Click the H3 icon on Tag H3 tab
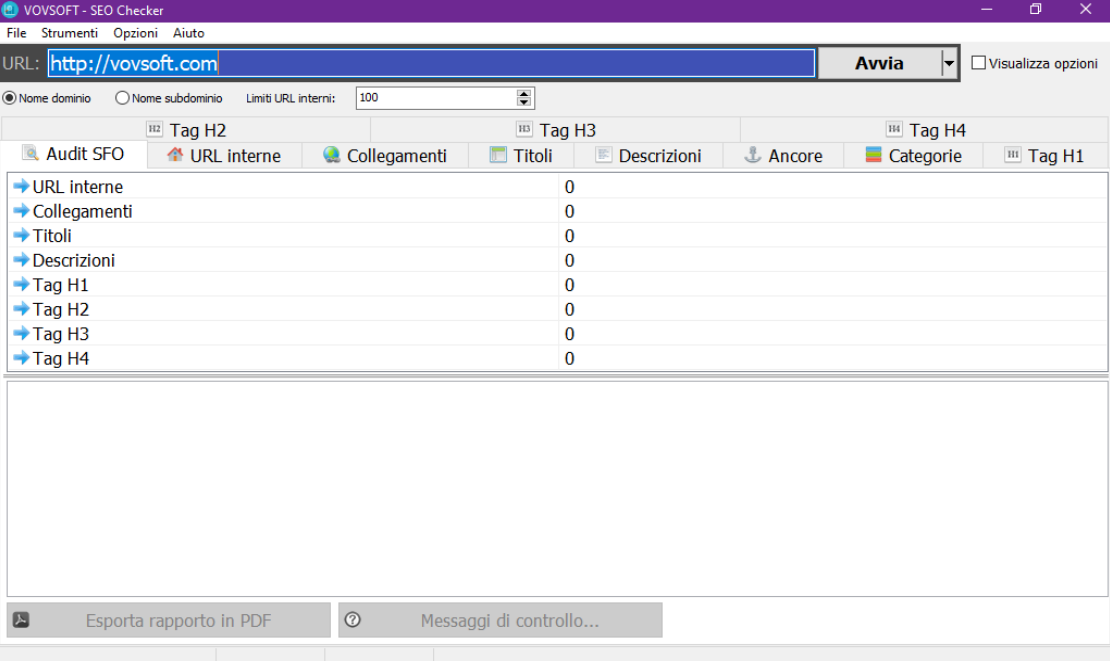 (524, 129)
